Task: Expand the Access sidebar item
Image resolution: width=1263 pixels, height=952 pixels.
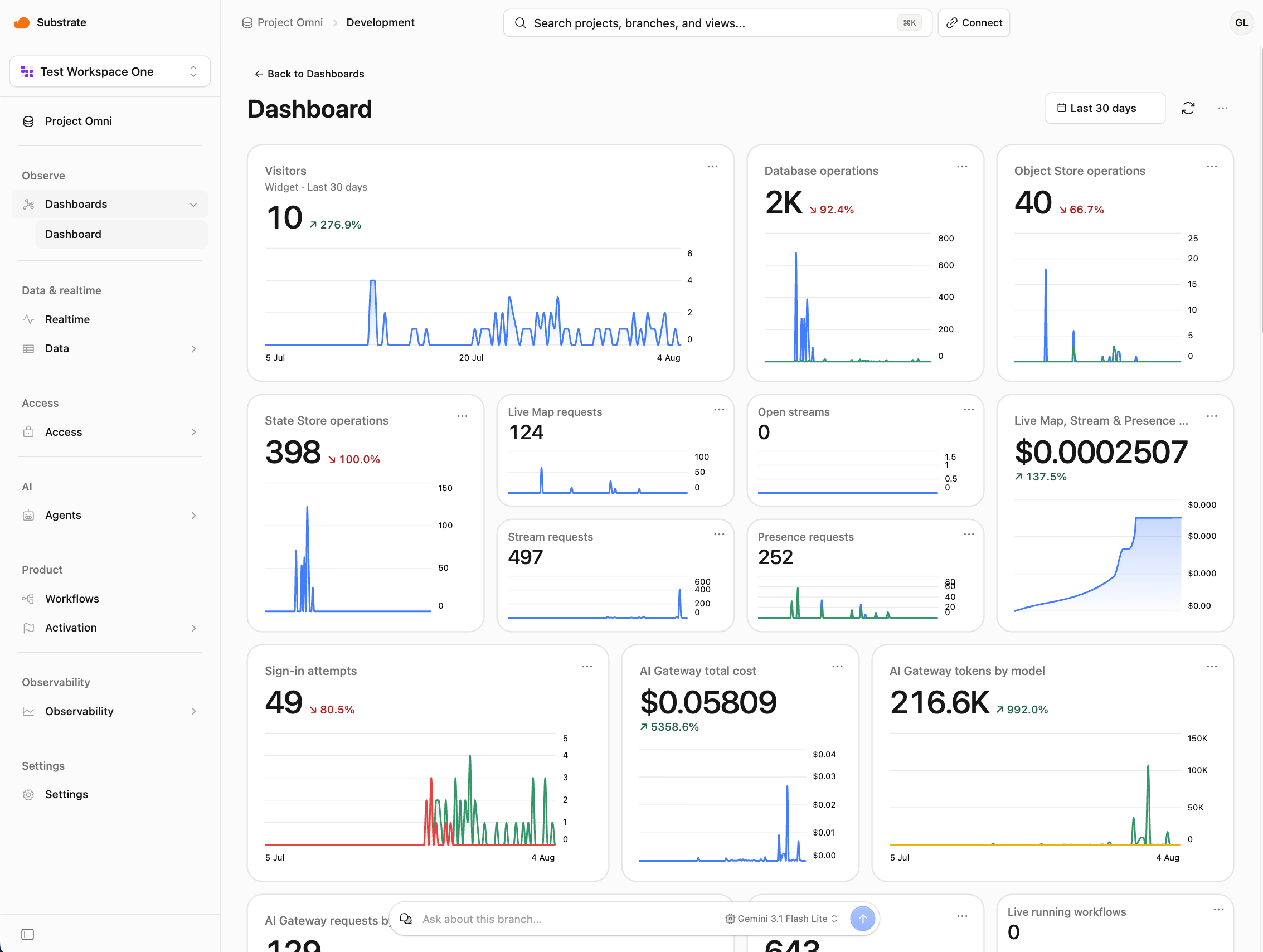Action: 110,432
